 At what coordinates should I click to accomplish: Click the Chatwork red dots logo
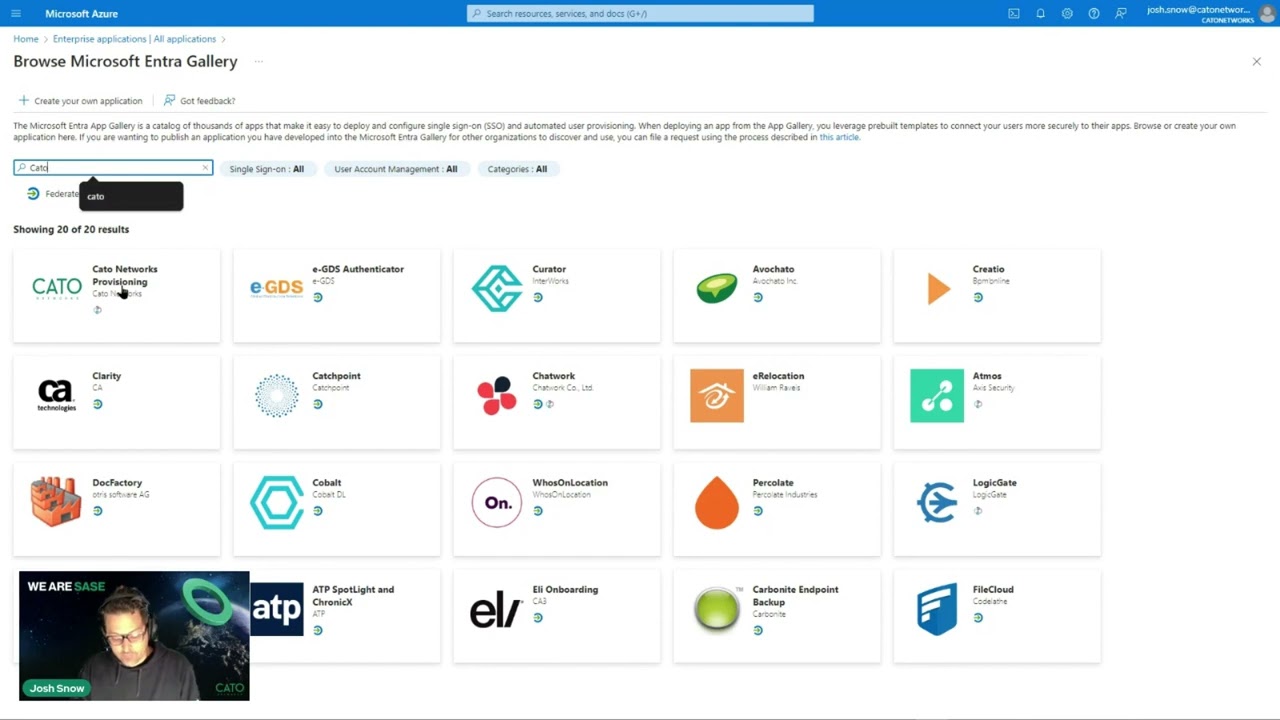tap(497, 395)
